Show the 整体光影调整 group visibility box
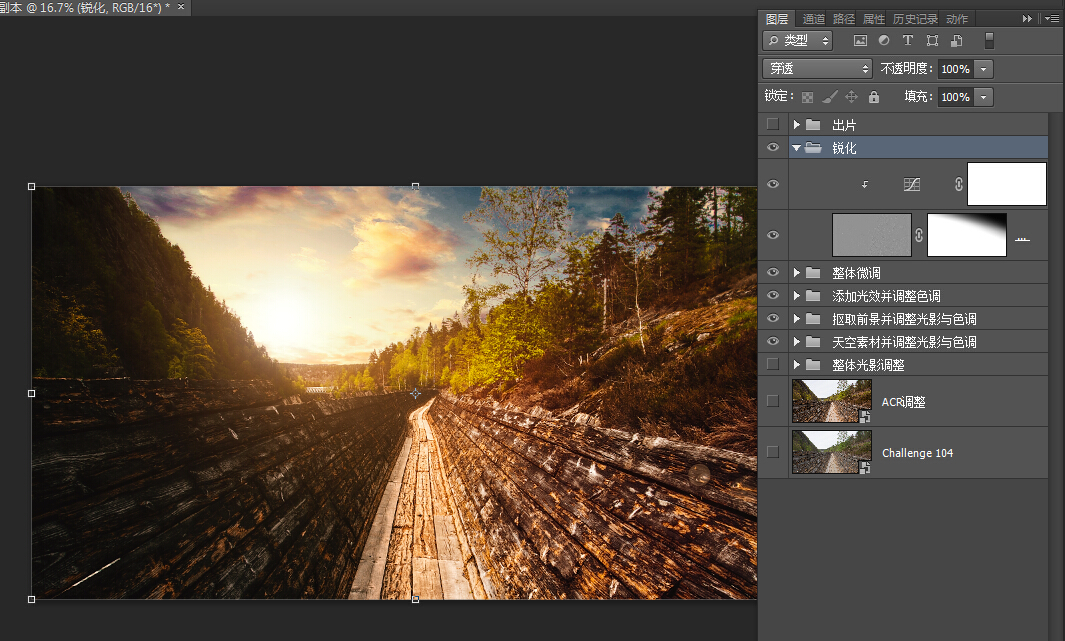The width and height of the screenshot is (1065, 641). (773, 364)
